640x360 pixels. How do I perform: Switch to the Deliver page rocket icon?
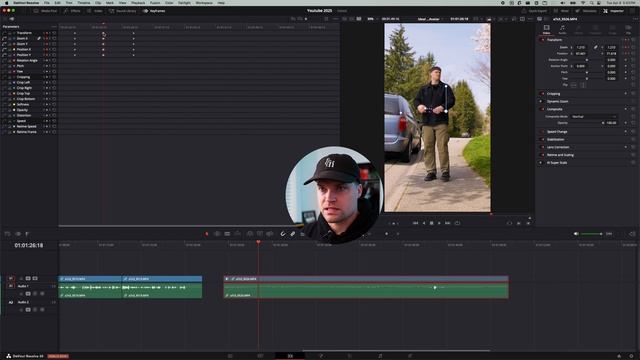coord(410,356)
